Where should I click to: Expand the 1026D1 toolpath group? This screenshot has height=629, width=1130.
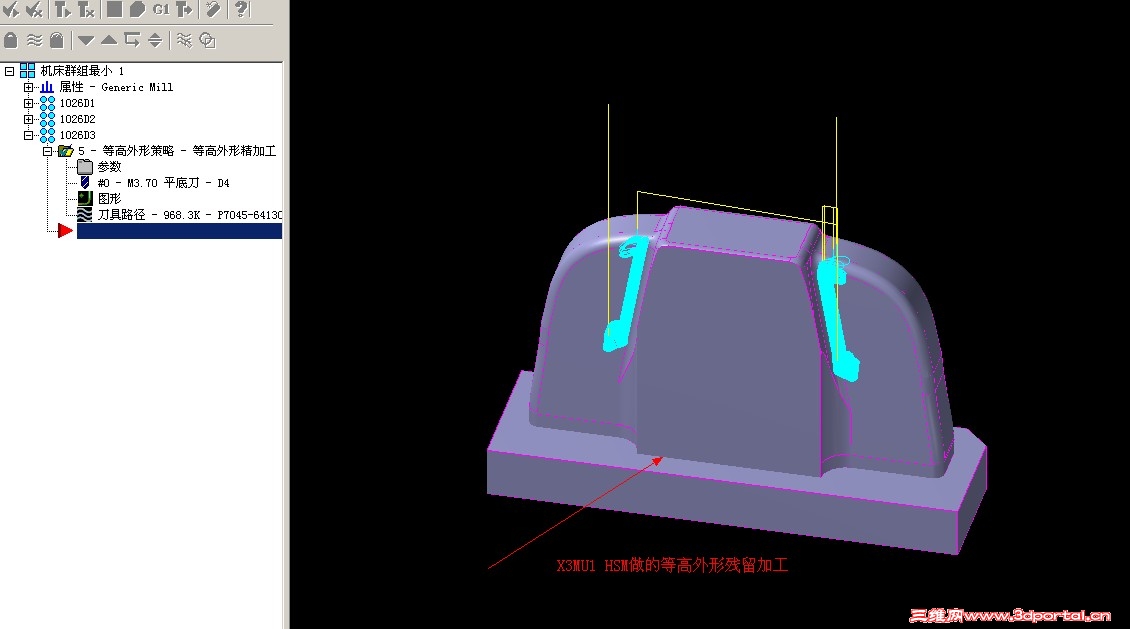coord(28,103)
